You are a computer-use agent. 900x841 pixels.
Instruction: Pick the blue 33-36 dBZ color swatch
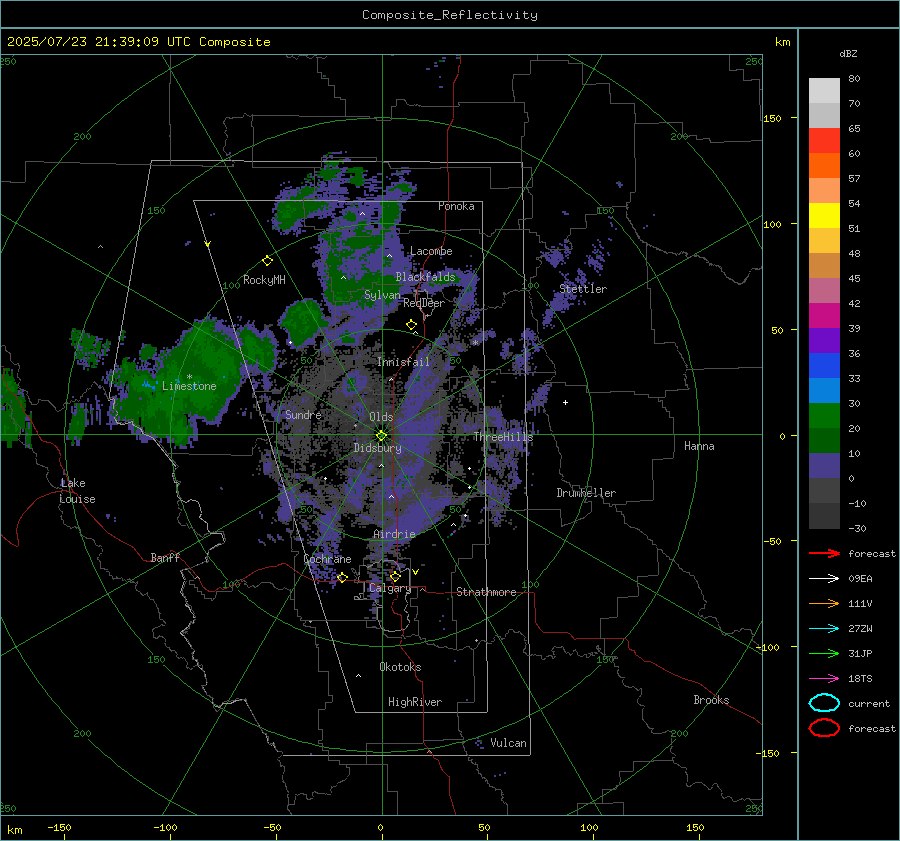point(824,366)
